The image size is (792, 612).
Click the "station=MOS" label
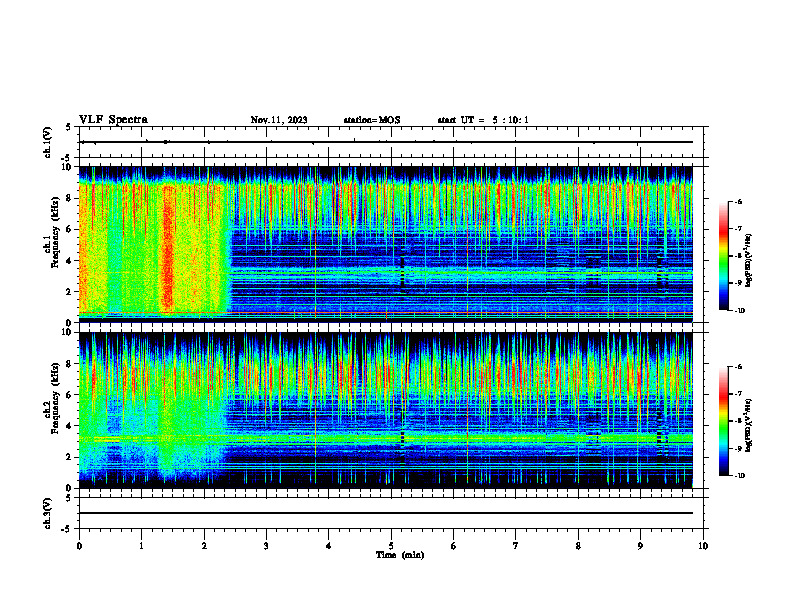pos(372,120)
